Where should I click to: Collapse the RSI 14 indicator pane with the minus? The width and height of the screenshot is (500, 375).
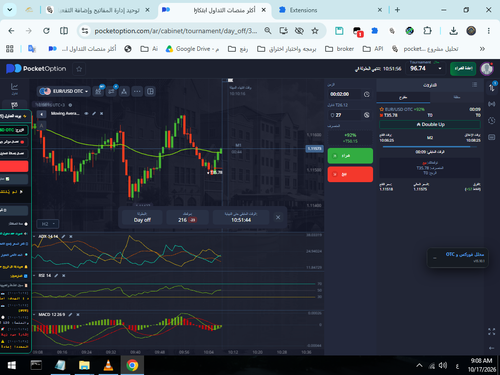(x=34, y=275)
